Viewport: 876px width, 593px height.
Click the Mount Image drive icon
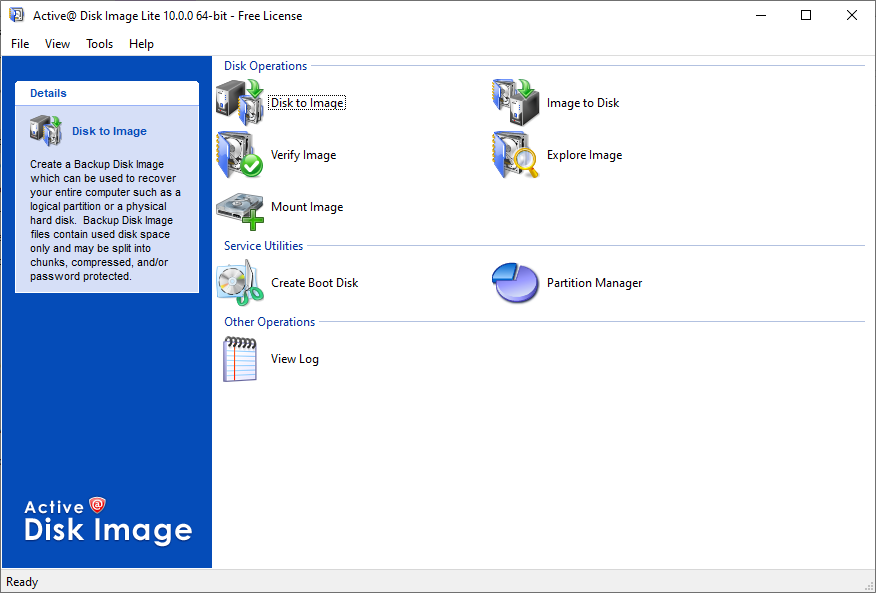pos(240,211)
